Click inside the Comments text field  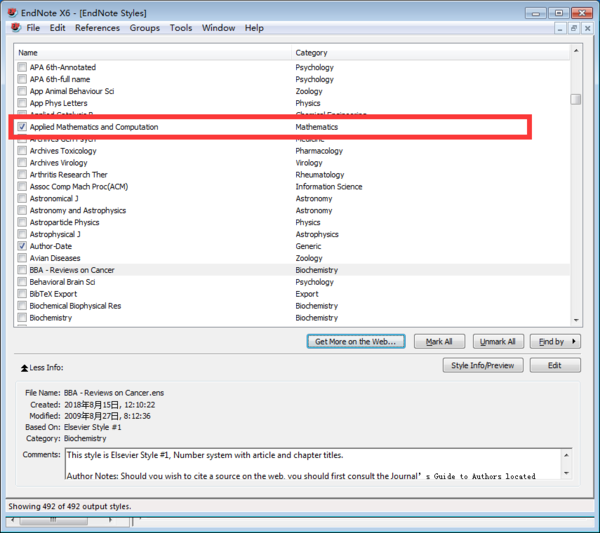(313, 464)
